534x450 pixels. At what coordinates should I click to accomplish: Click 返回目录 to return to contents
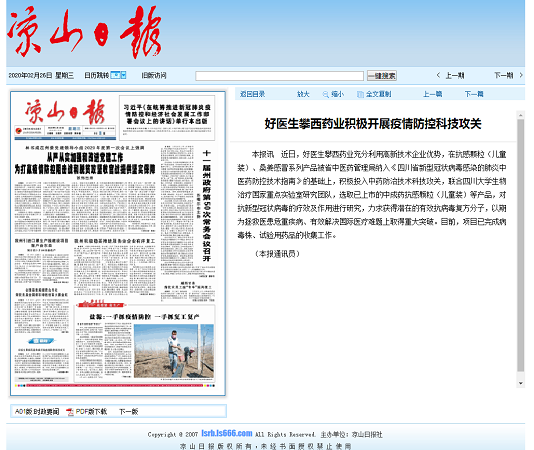pyautogui.click(x=252, y=94)
